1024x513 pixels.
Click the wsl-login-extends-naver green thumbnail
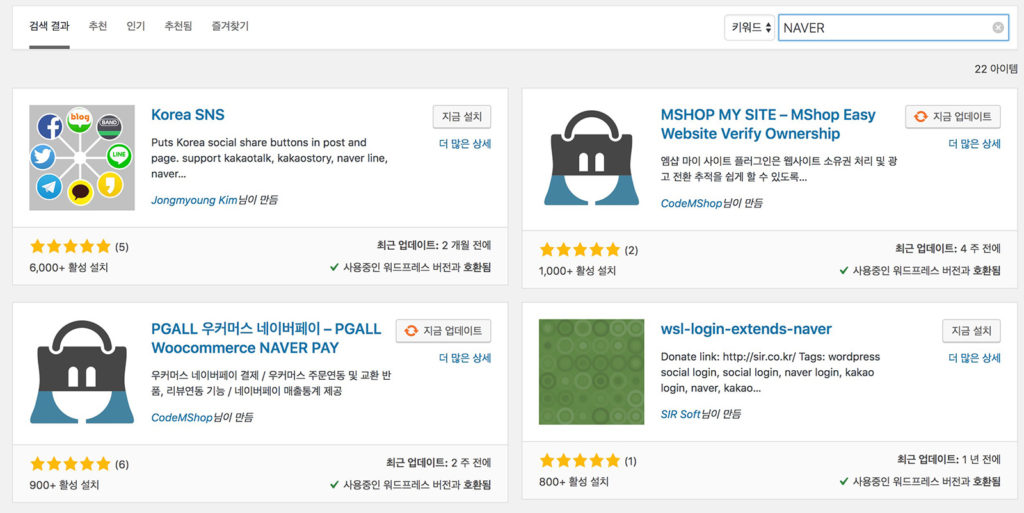click(591, 372)
